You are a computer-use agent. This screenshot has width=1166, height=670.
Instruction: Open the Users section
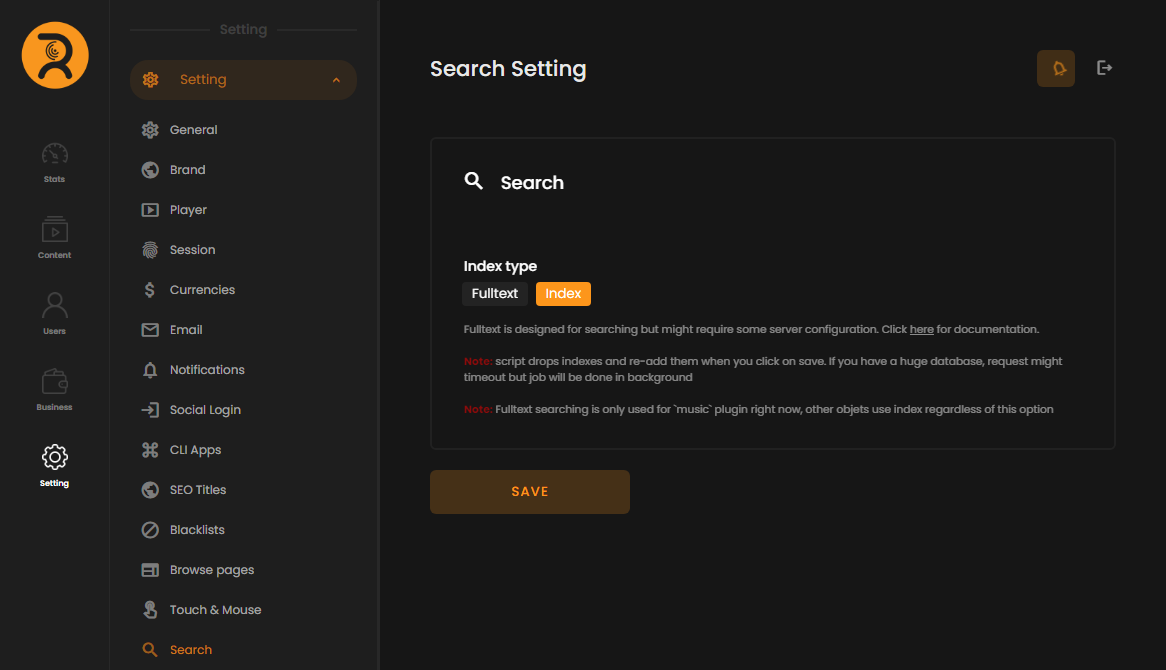coord(54,314)
